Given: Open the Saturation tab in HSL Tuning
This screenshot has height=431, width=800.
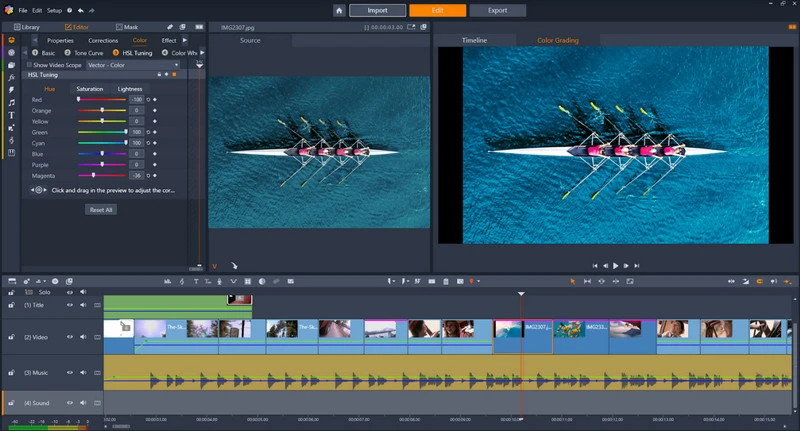Looking at the screenshot, I should pyautogui.click(x=89, y=89).
